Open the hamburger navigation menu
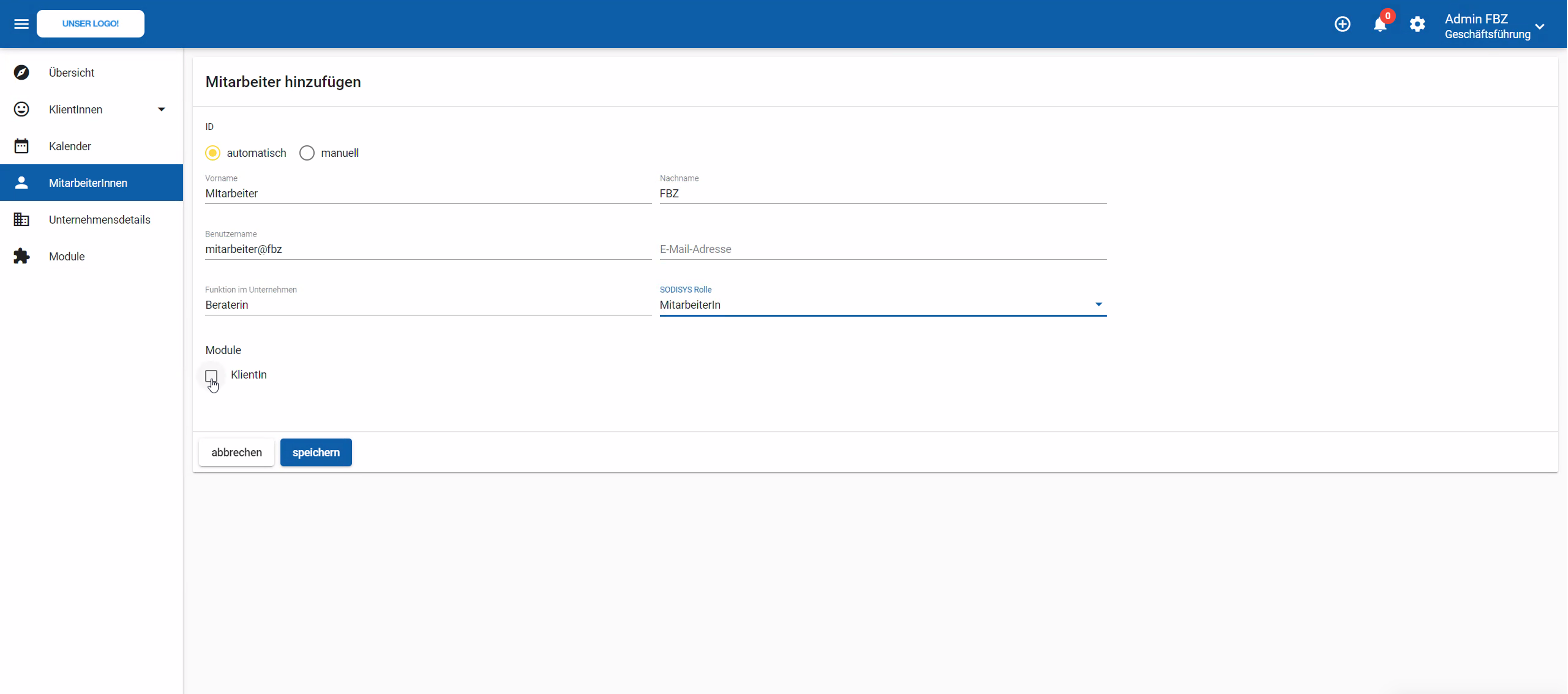1568x694 pixels. click(x=21, y=24)
